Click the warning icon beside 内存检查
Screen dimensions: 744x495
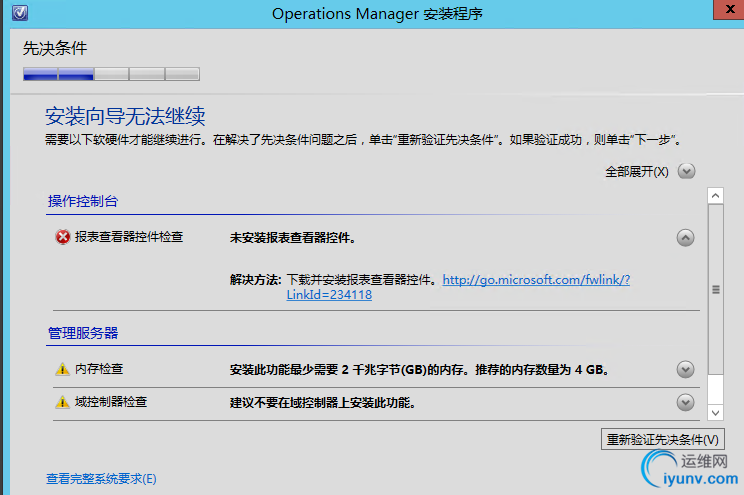pyautogui.click(x=62, y=369)
